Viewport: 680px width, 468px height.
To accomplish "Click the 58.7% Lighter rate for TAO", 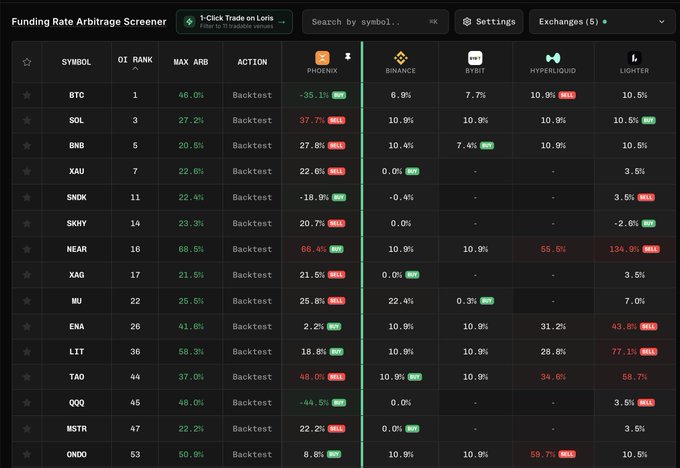I will click(634, 377).
